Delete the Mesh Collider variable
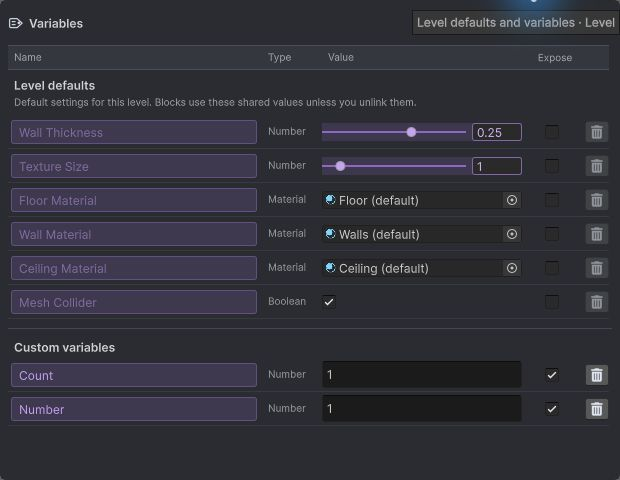 pyautogui.click(x=596, y=302)
